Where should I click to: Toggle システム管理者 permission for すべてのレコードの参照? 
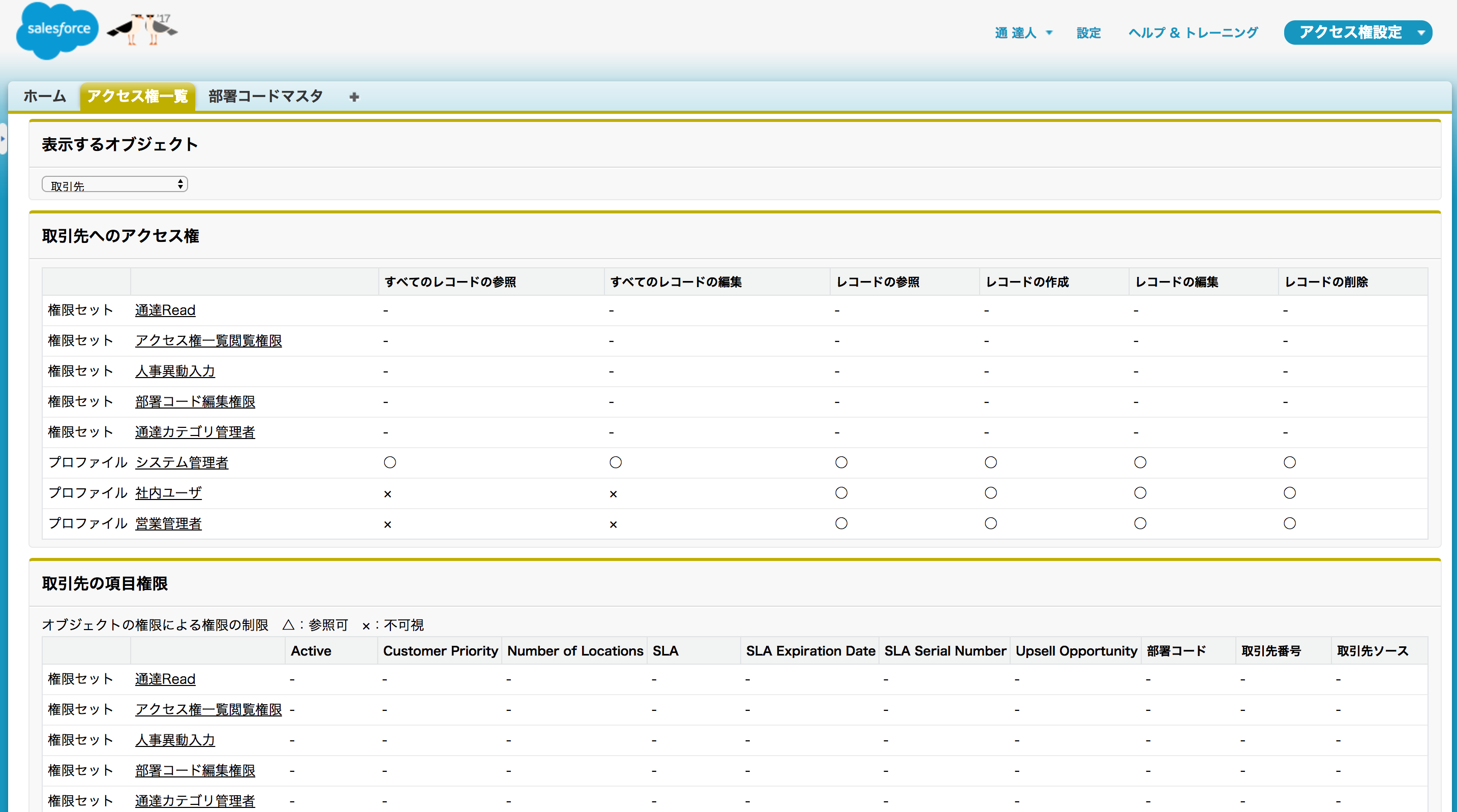pyautogui.click(x=390, y=462)
